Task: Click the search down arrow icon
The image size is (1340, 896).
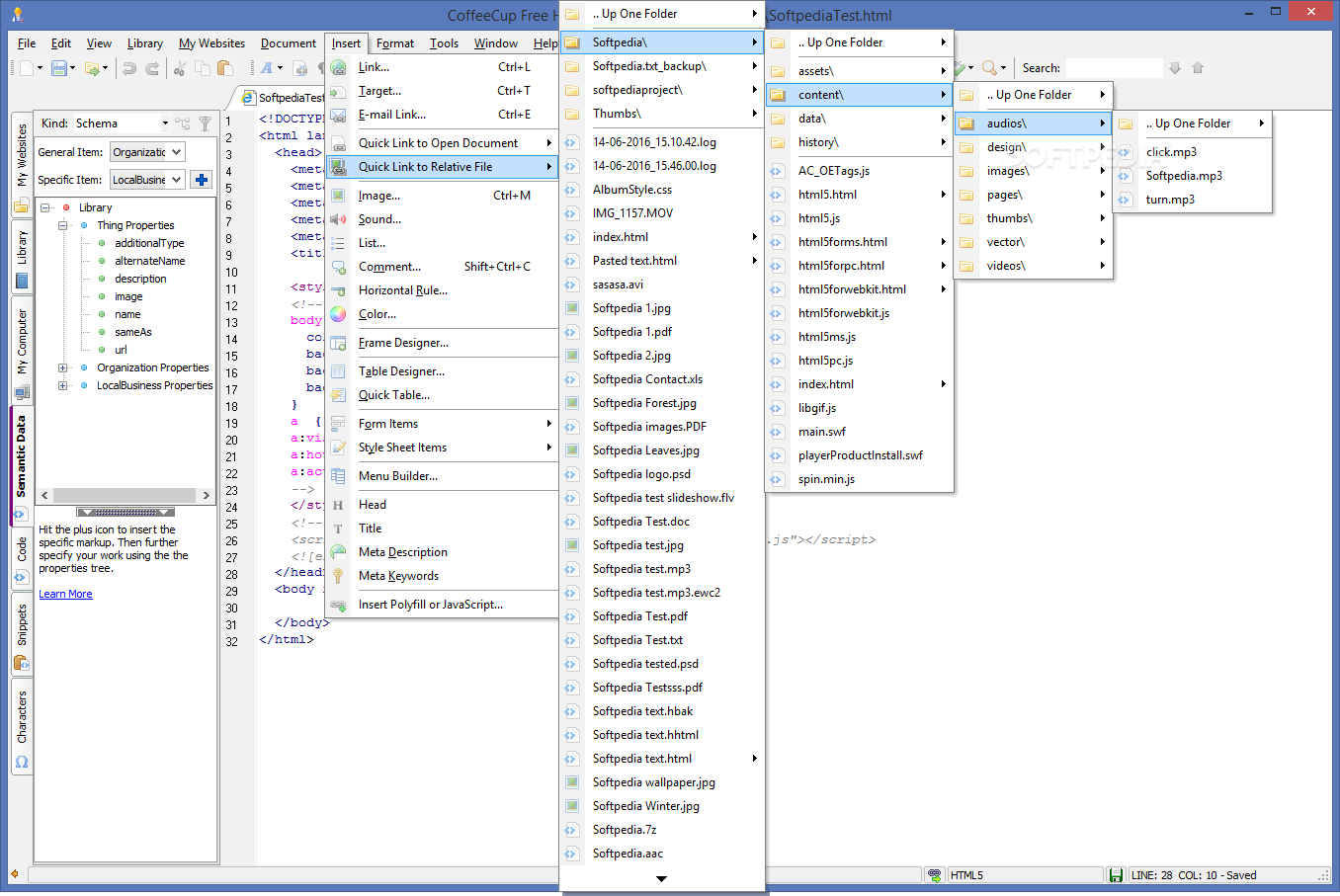Action: (1175, 68)
